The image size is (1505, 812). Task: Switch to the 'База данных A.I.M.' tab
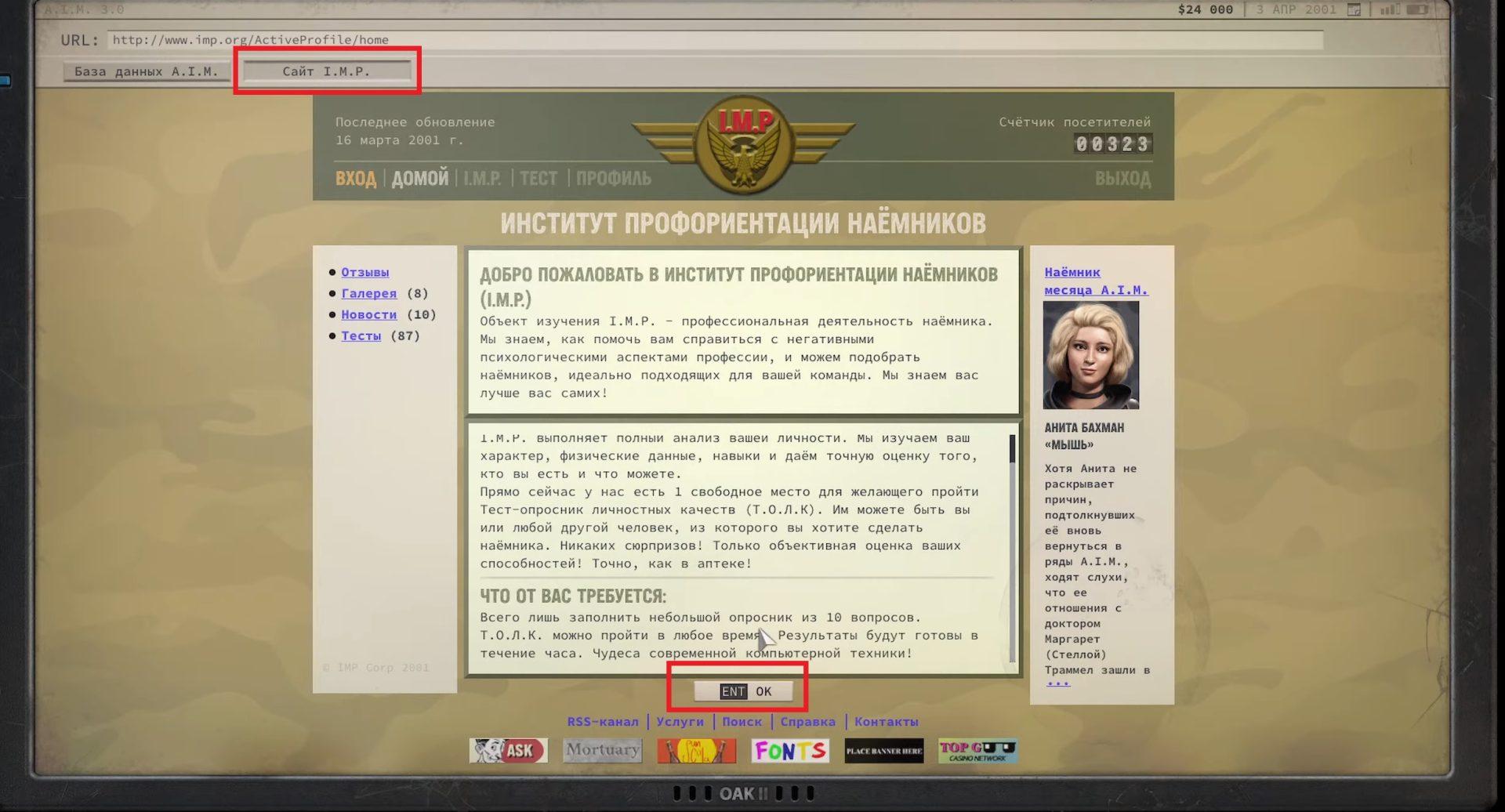tap(146, 71)
